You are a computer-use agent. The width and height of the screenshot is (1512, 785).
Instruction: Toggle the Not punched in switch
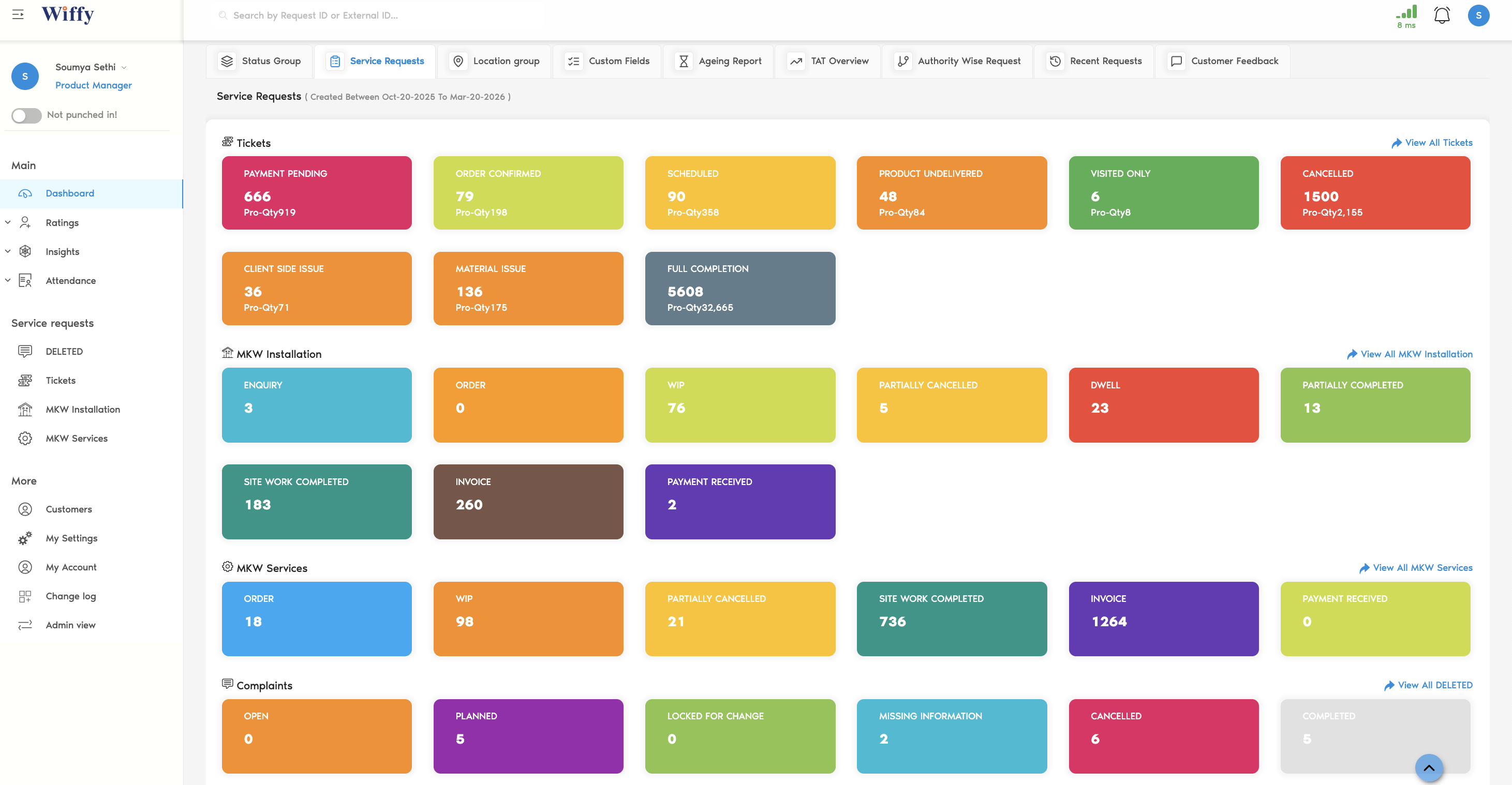click(26, 116)
